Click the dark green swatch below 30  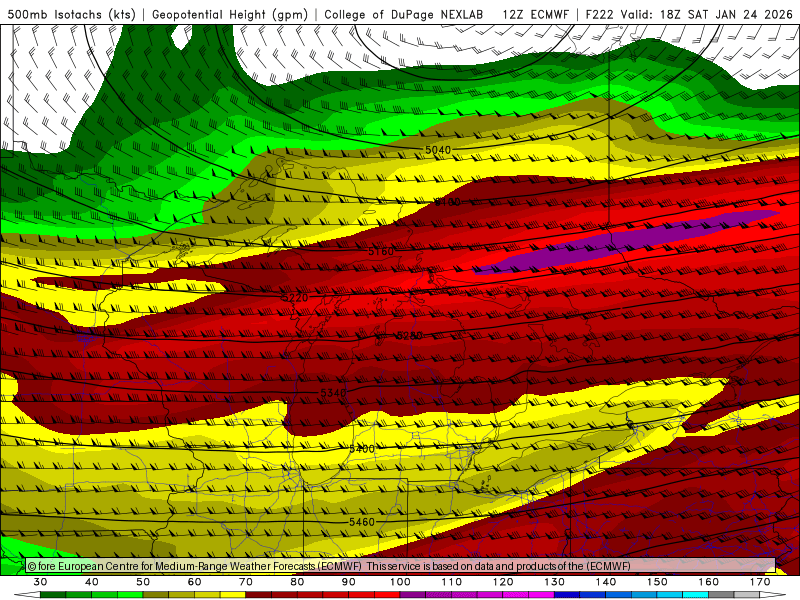[53, 595]
